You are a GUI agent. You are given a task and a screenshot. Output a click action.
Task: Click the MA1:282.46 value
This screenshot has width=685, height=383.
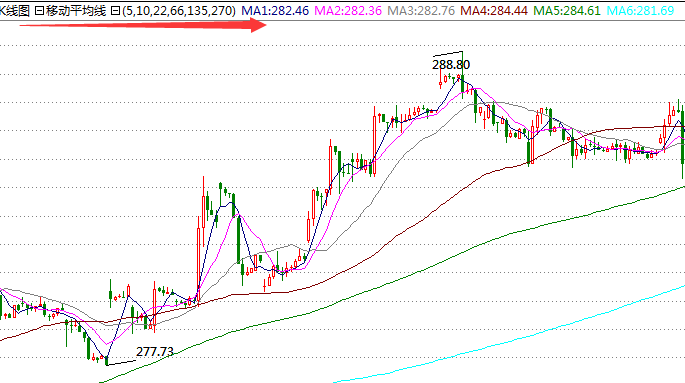275,10
